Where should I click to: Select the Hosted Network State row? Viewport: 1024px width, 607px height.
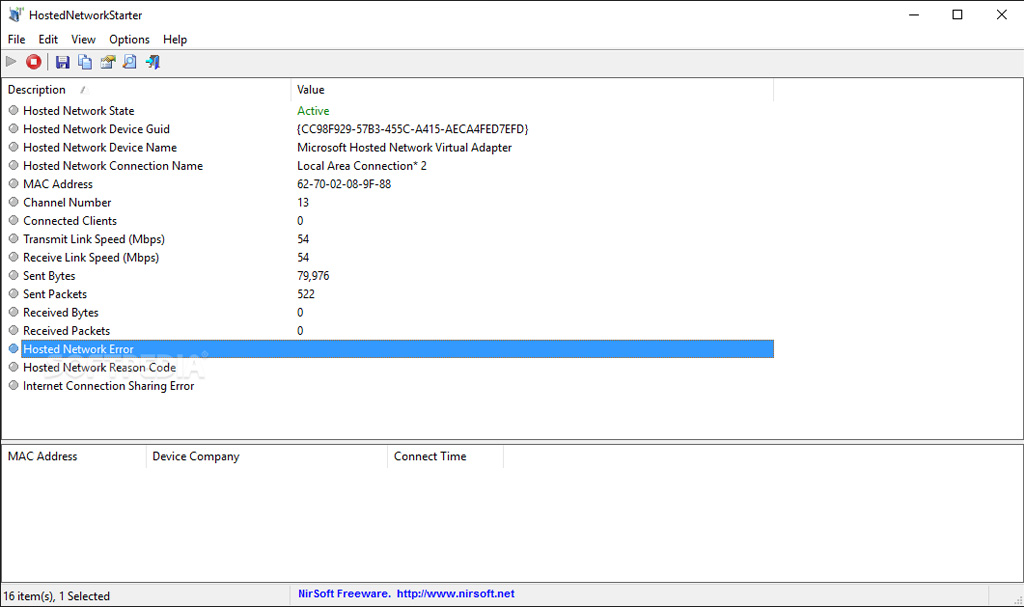[x=78, y=111]
